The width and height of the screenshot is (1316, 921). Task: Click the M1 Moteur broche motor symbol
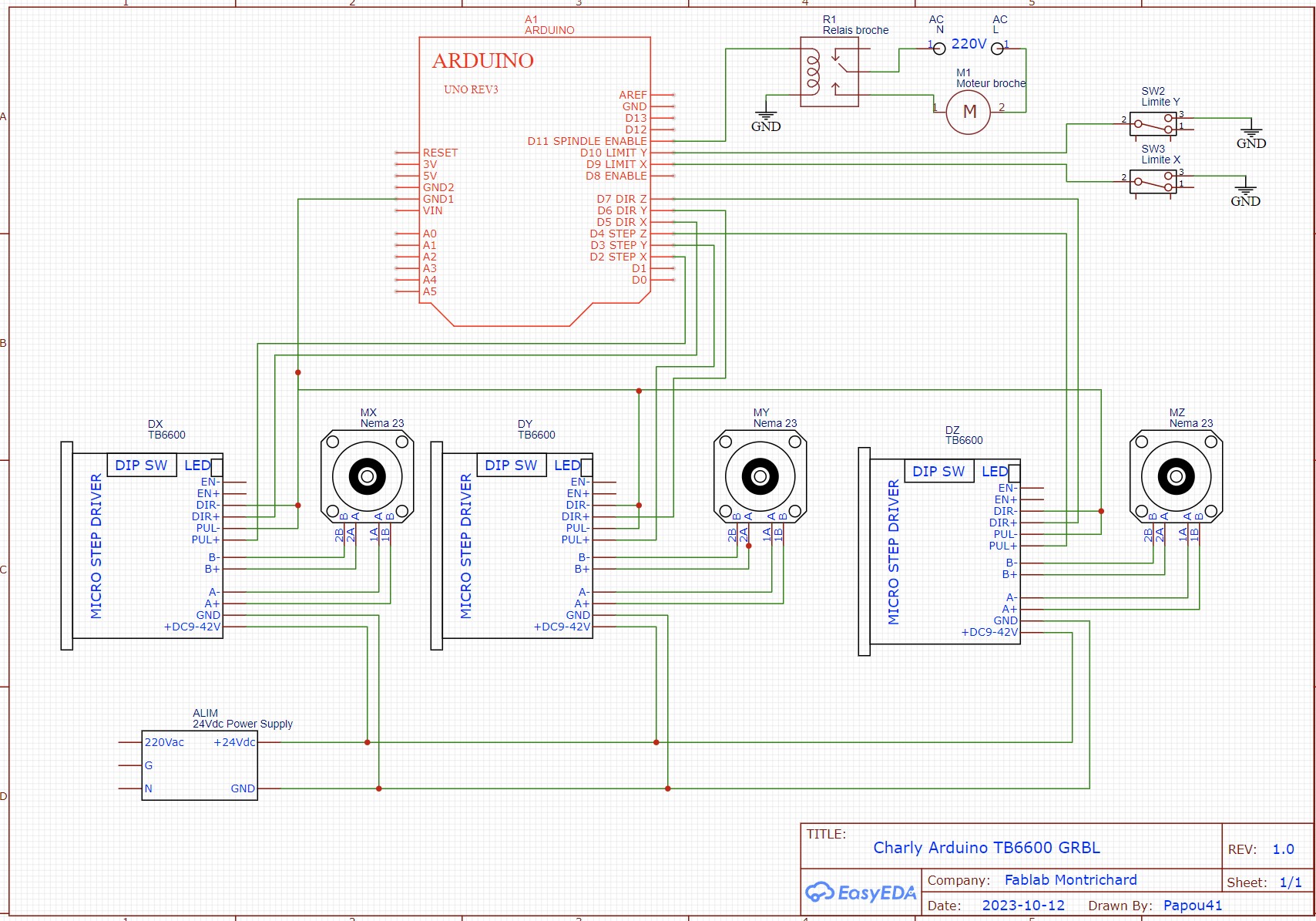[x=969, y=113]
